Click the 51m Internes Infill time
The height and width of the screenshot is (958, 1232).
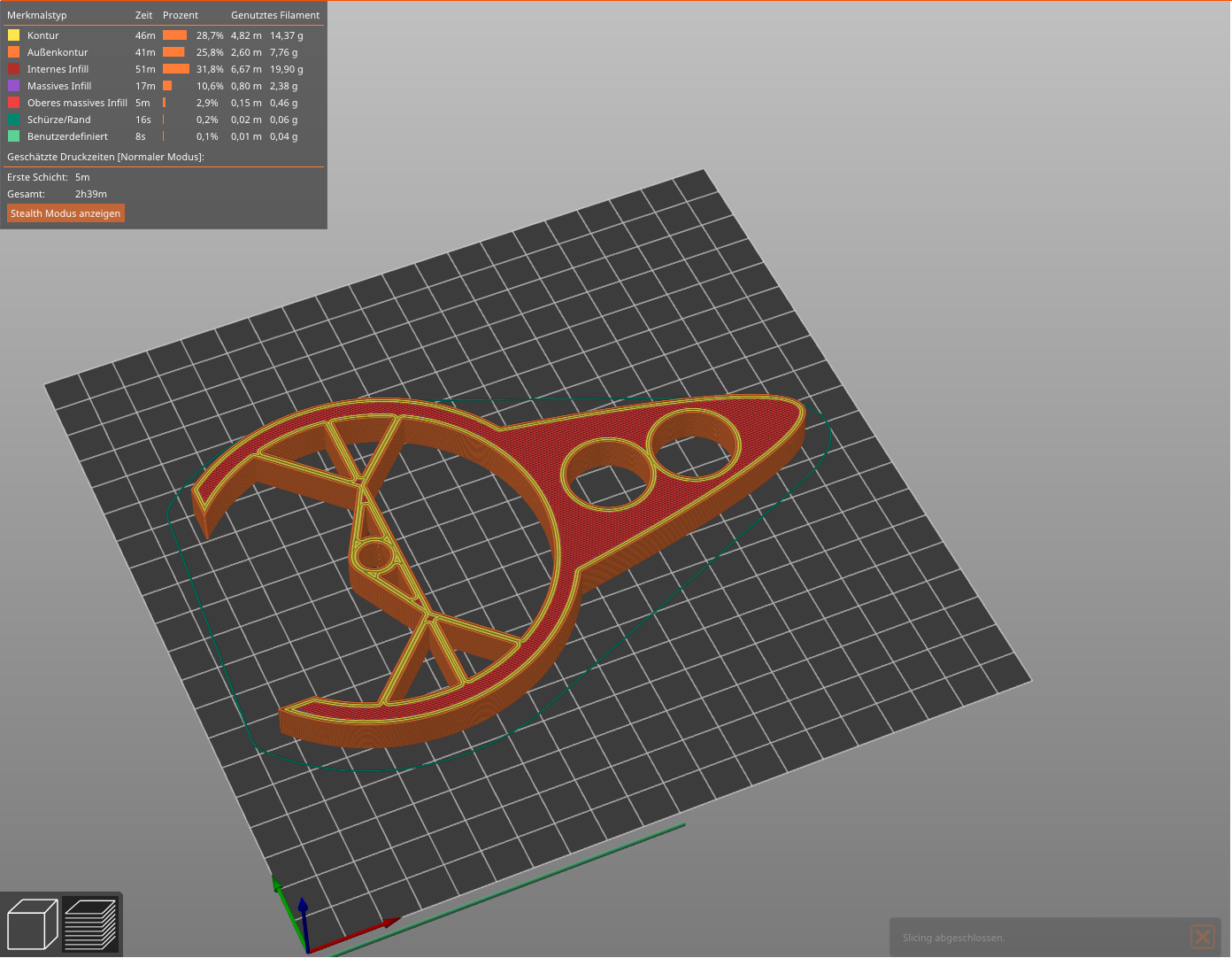145,69
